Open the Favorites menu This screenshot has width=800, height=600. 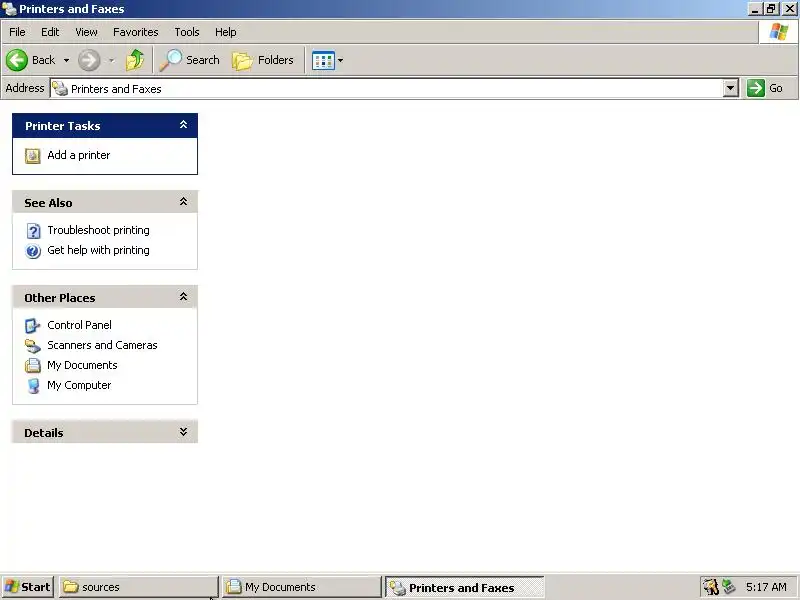tap(136, 32)
